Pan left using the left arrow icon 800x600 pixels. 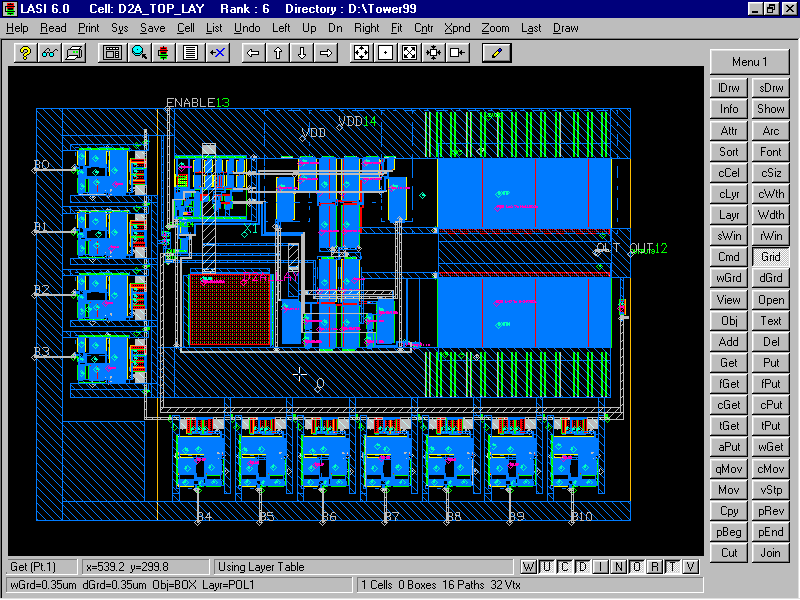[254, 52]
